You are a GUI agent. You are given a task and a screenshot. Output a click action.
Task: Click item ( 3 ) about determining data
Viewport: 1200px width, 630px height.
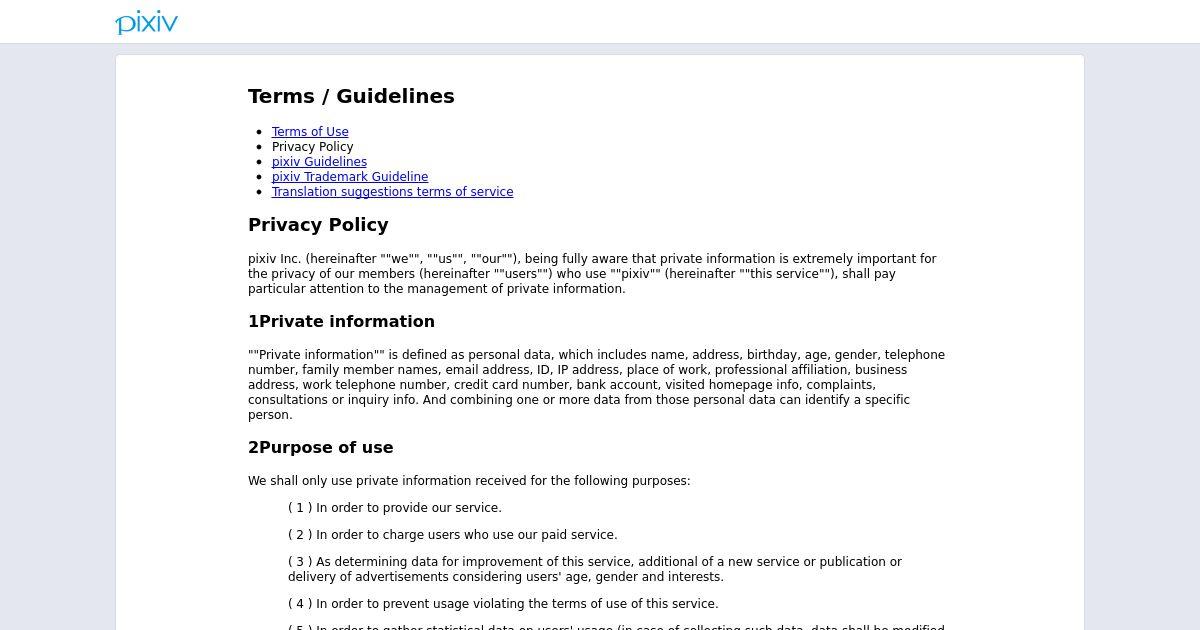[595, 569]
